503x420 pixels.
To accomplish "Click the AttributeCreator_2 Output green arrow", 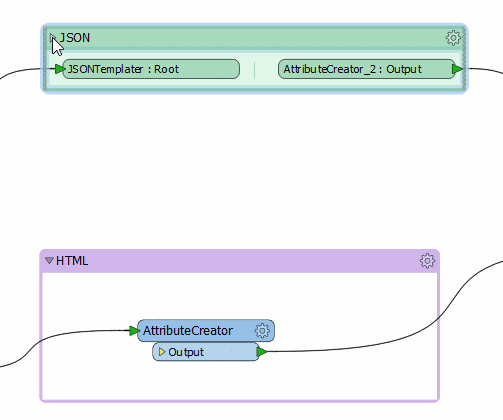I will tap(458, 69).
